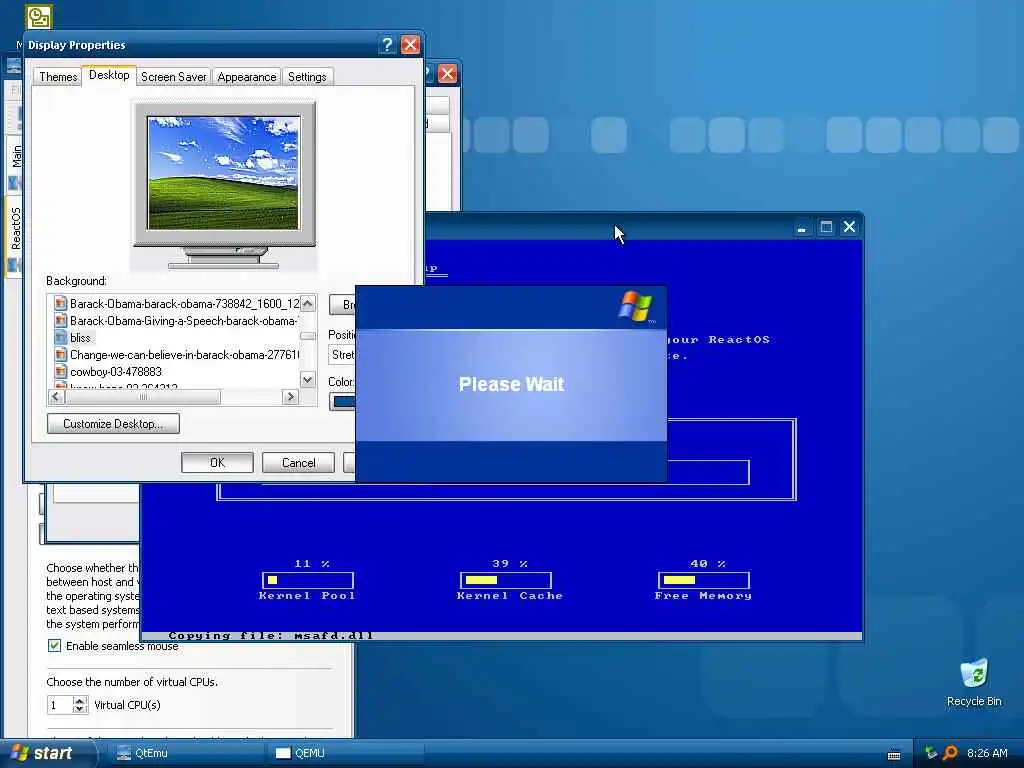Viewport: 1024px width, 768px height.
Task: Click the 8:26 AM clock
Action: [987, 753]
